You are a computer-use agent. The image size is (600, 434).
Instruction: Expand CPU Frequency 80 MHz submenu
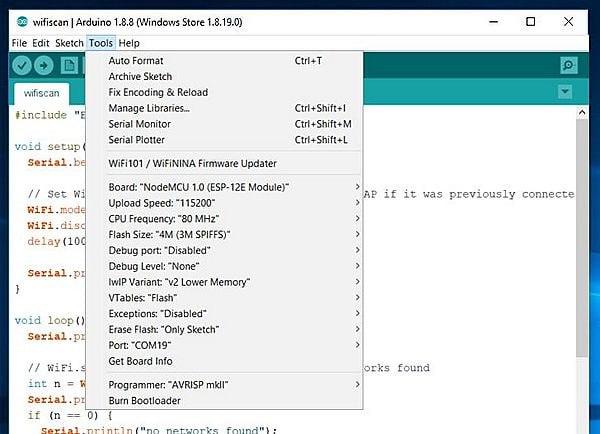click(x=225, y=219)
